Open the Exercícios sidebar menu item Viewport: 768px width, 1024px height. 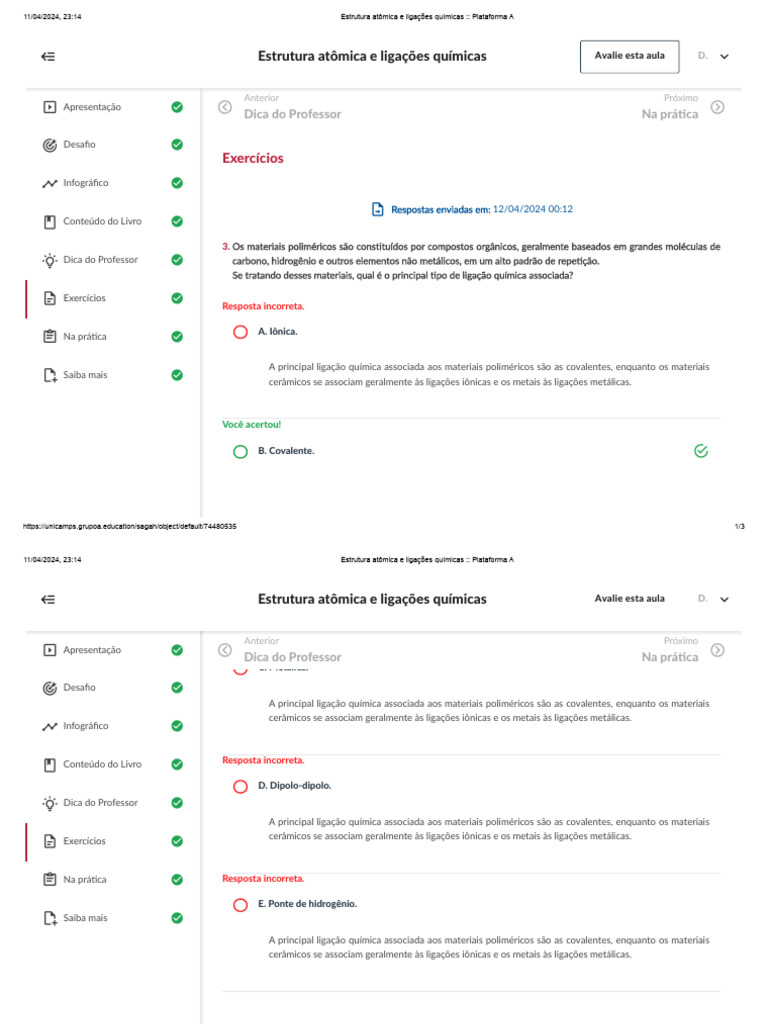click(84, 298)
